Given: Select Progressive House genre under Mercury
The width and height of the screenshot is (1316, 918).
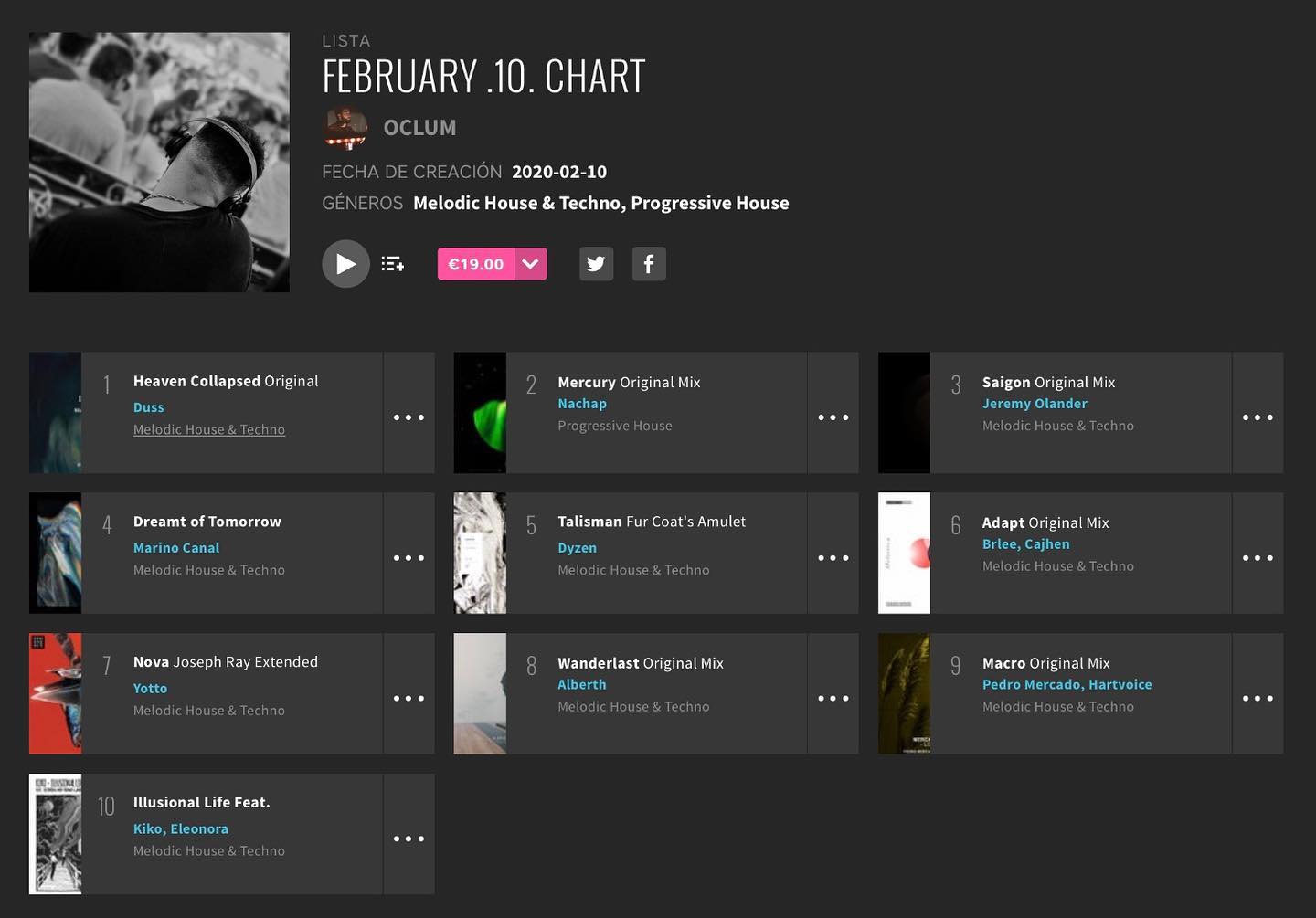Looking at the screenshot, I should [615, 426].
